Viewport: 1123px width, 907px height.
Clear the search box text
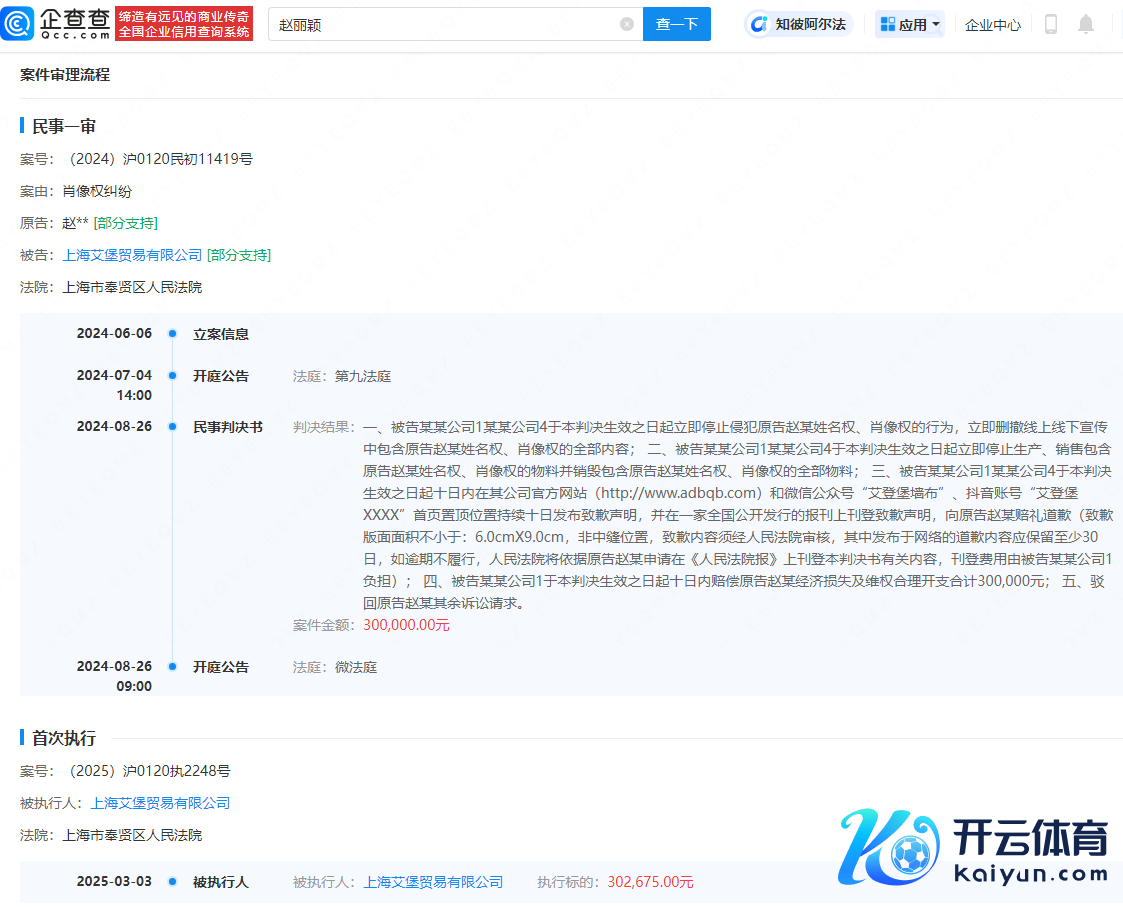[627, 24]
